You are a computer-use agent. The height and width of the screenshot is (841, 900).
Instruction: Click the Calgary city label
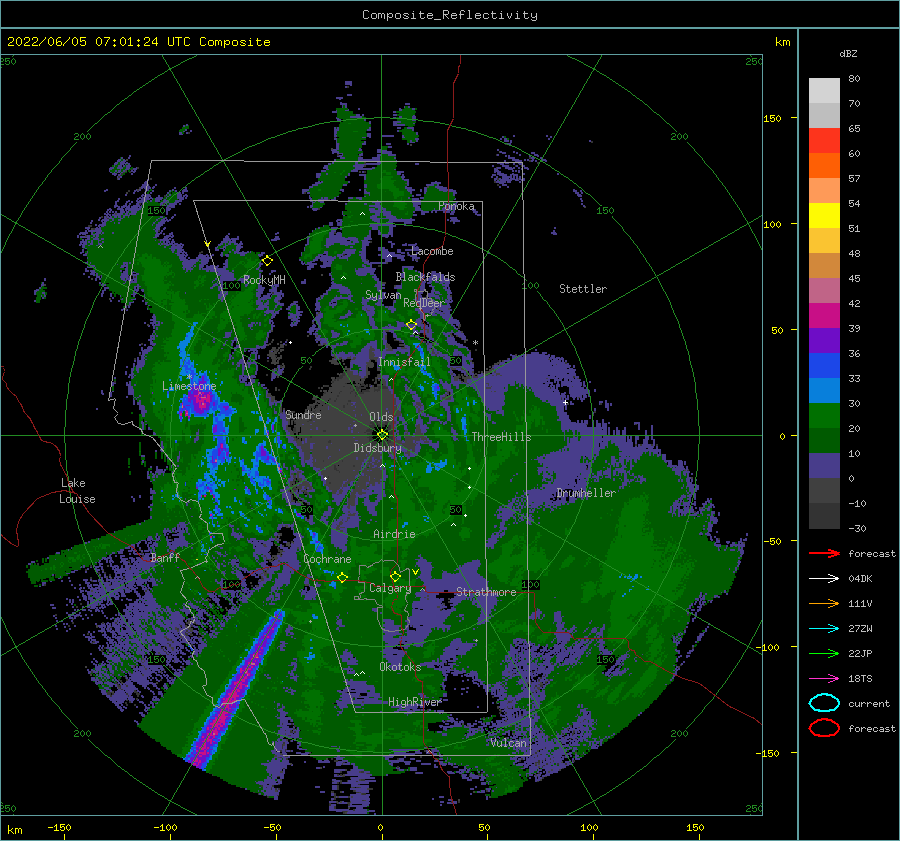[x=390, y=588]
